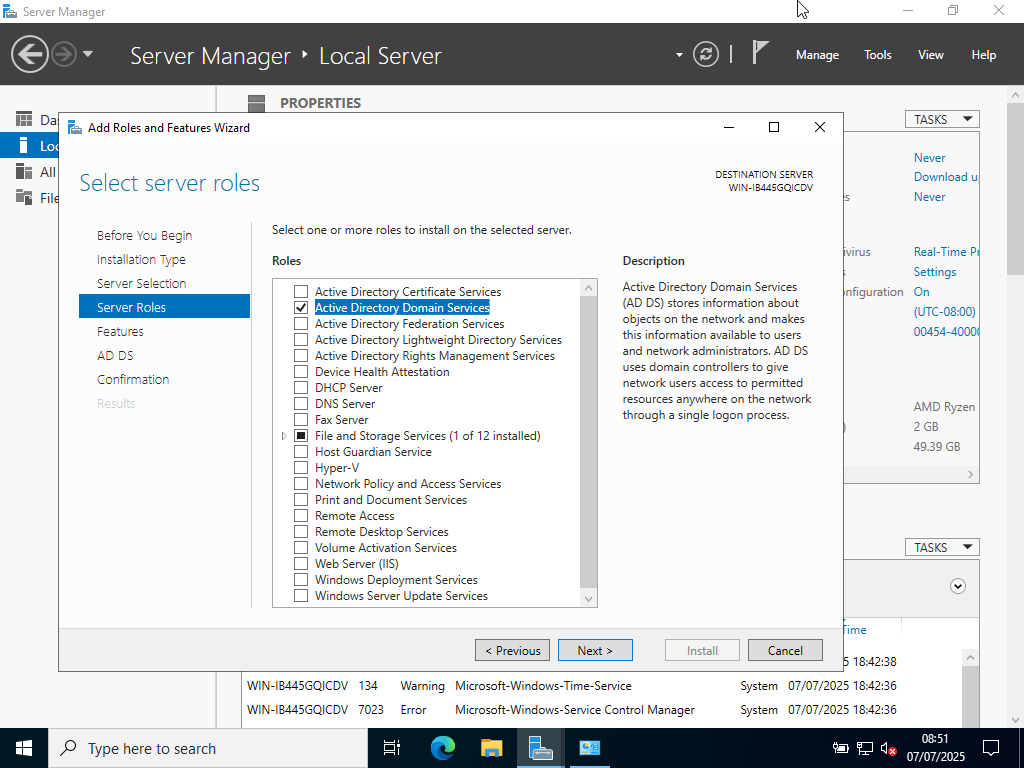Go to Features step in wizard

coord(120,331)
